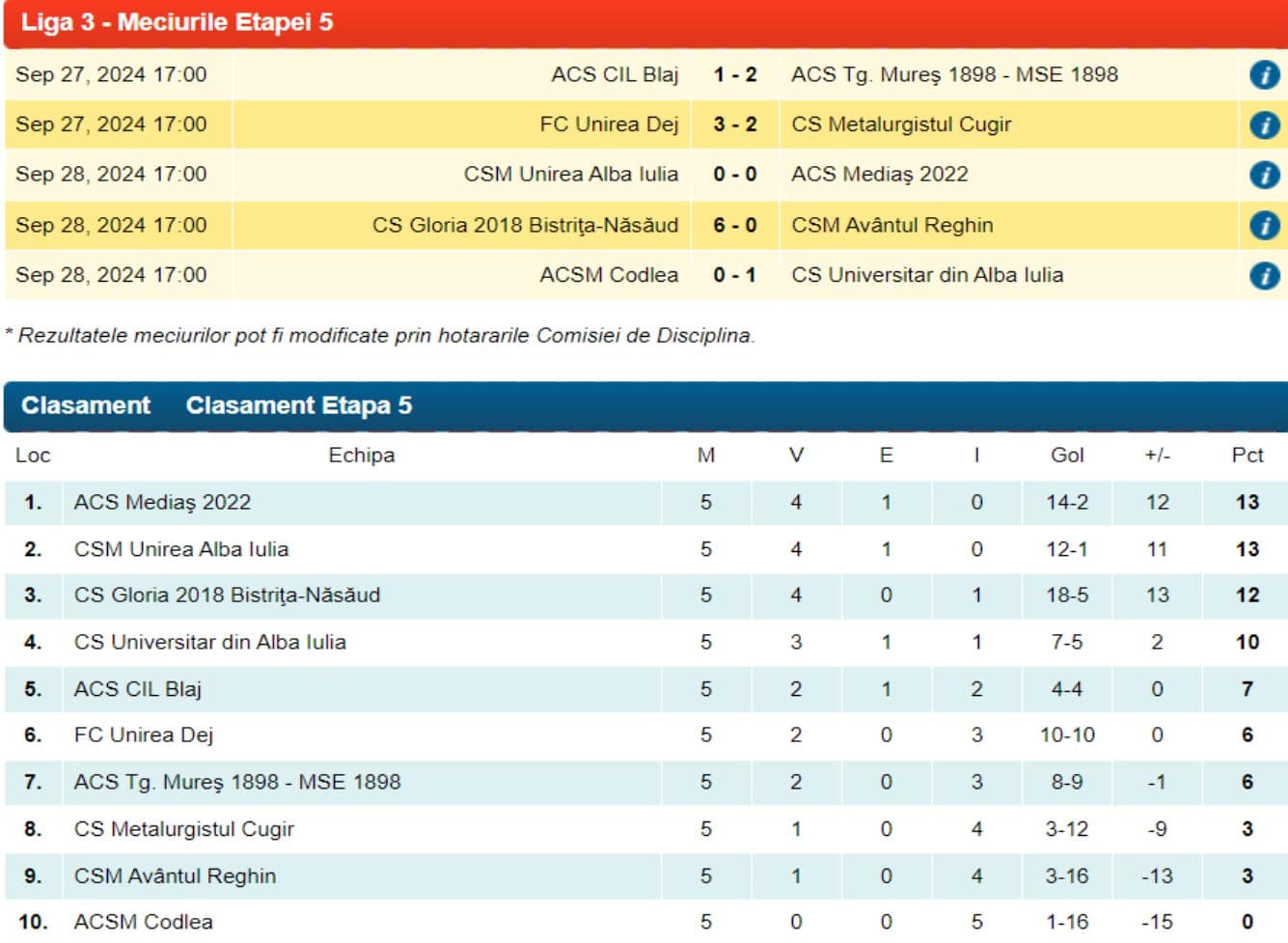Click goal record 14-2 for ACS Mediaş
Image resolution: width=1288 pixels, height=943 pixels.
(1067, 503)
